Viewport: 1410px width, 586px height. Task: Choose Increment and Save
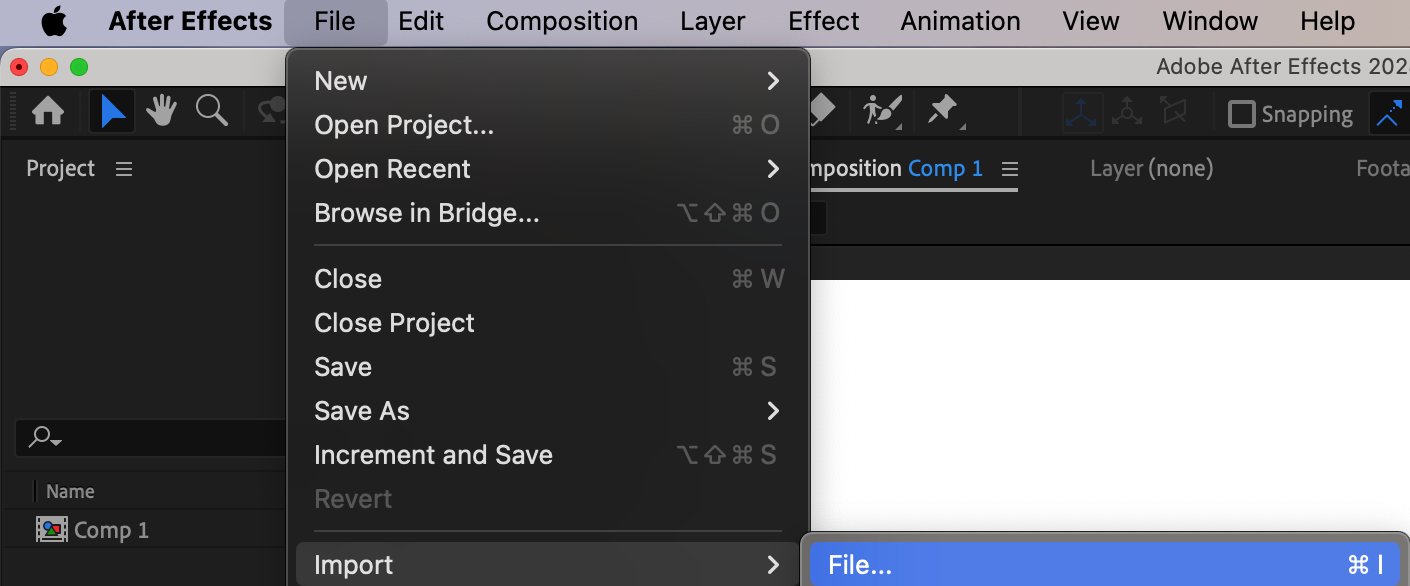pyautogui.click(x=433, y=455)
